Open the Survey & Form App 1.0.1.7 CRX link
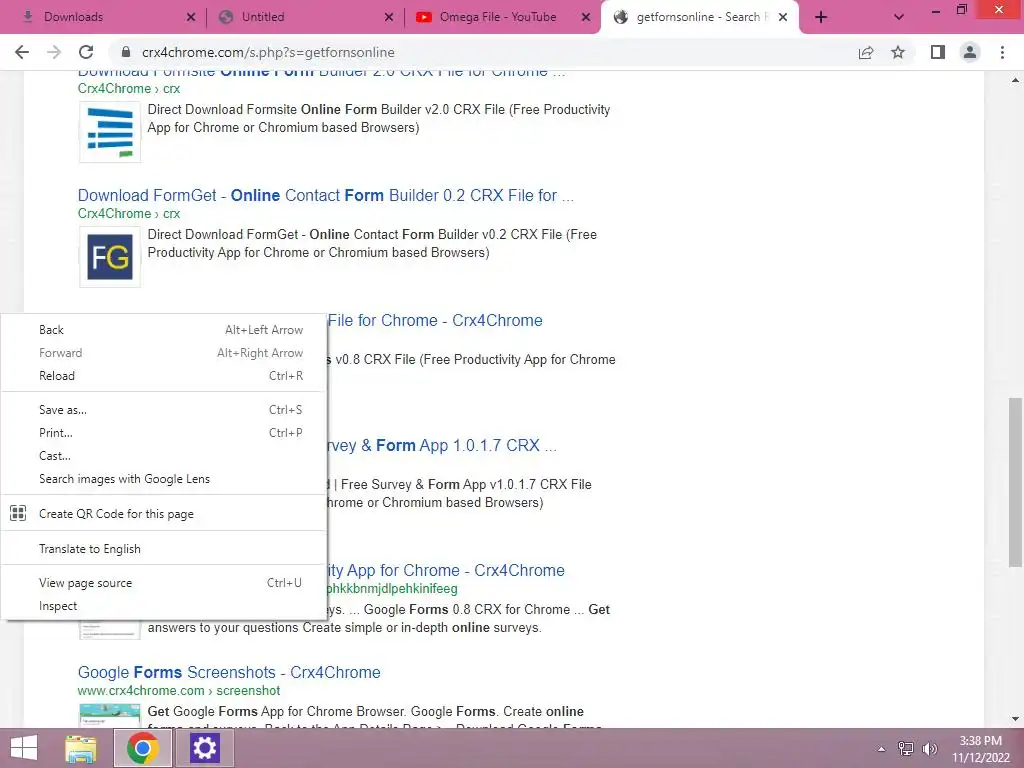 [441, 445]
